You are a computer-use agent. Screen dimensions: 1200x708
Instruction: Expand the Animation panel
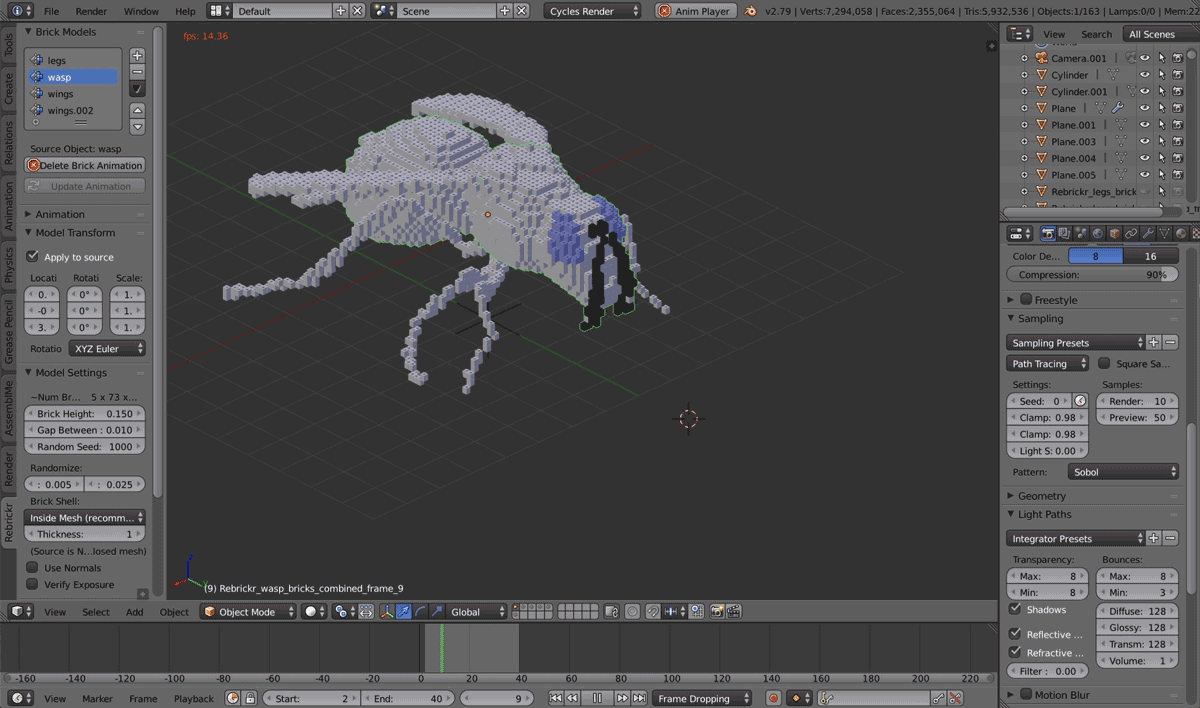click(x=60, y=214)
